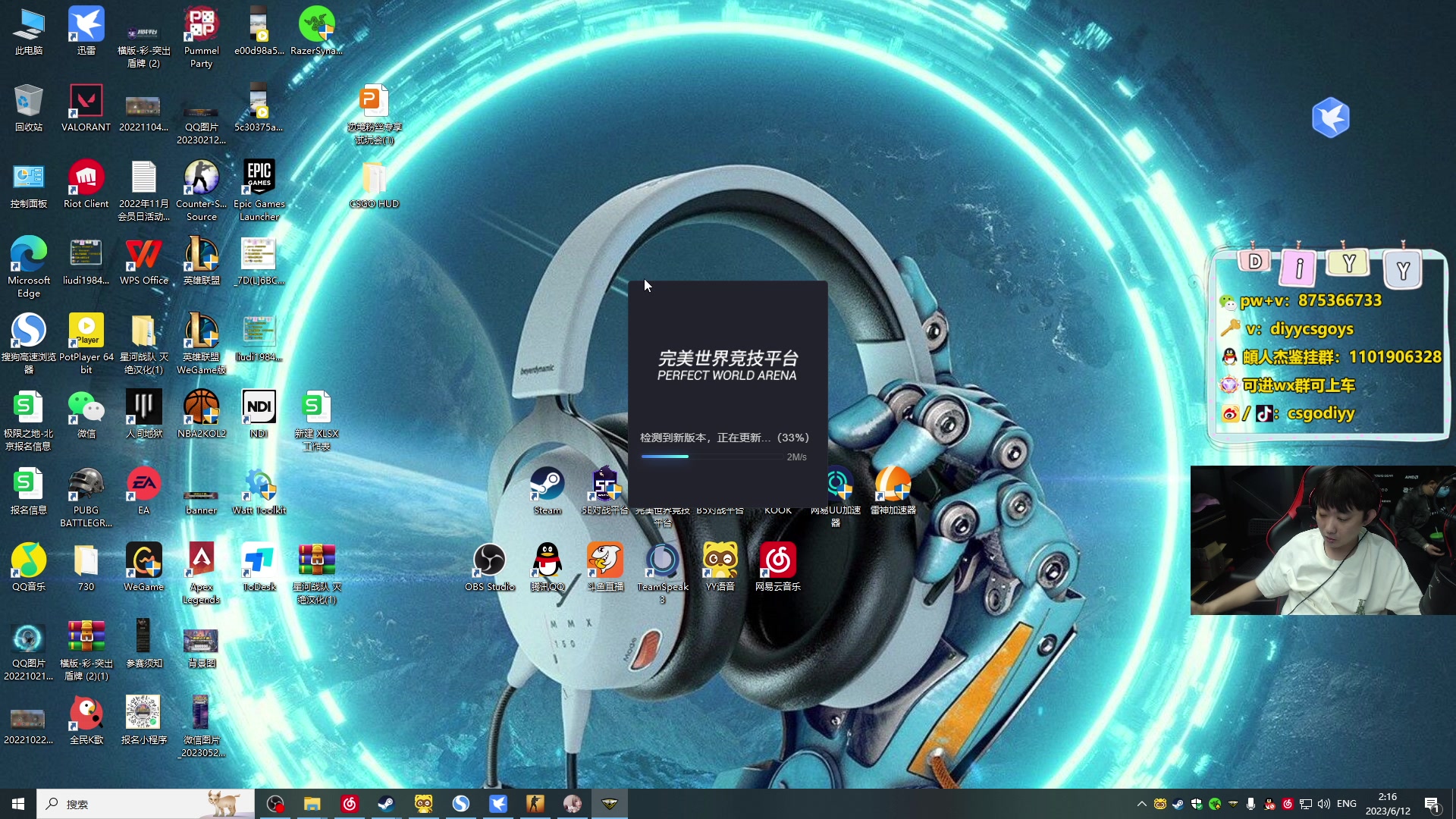Open the NDI desktop shortcut

coord(259,415)
